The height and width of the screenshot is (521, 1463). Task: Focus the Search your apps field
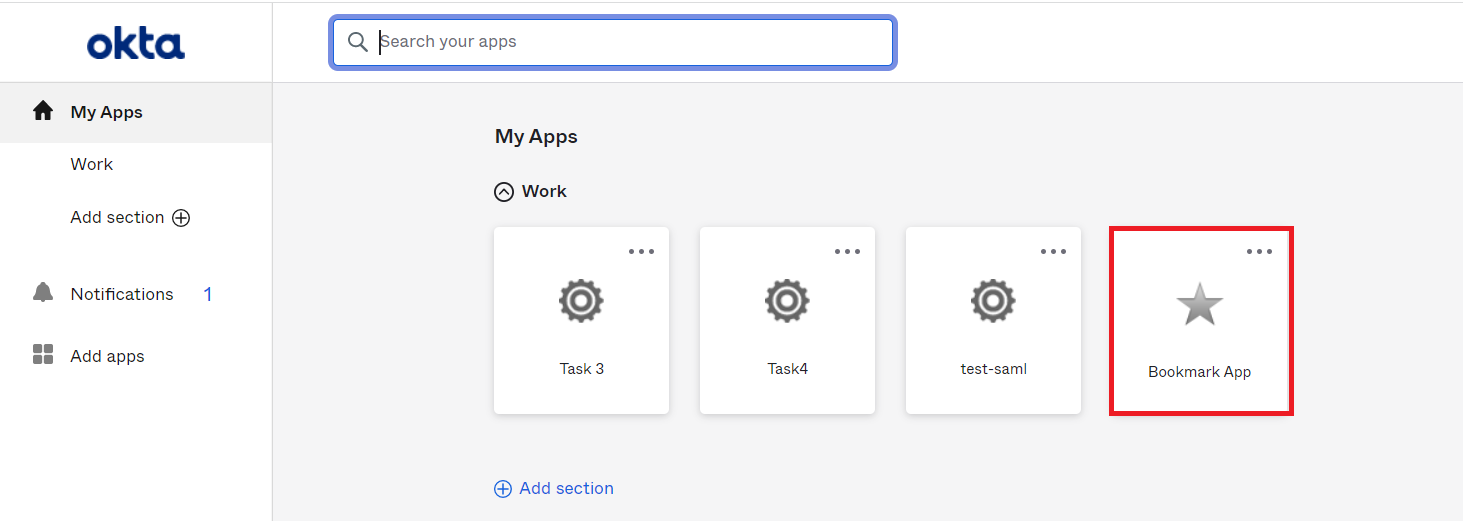click(613, 42)
